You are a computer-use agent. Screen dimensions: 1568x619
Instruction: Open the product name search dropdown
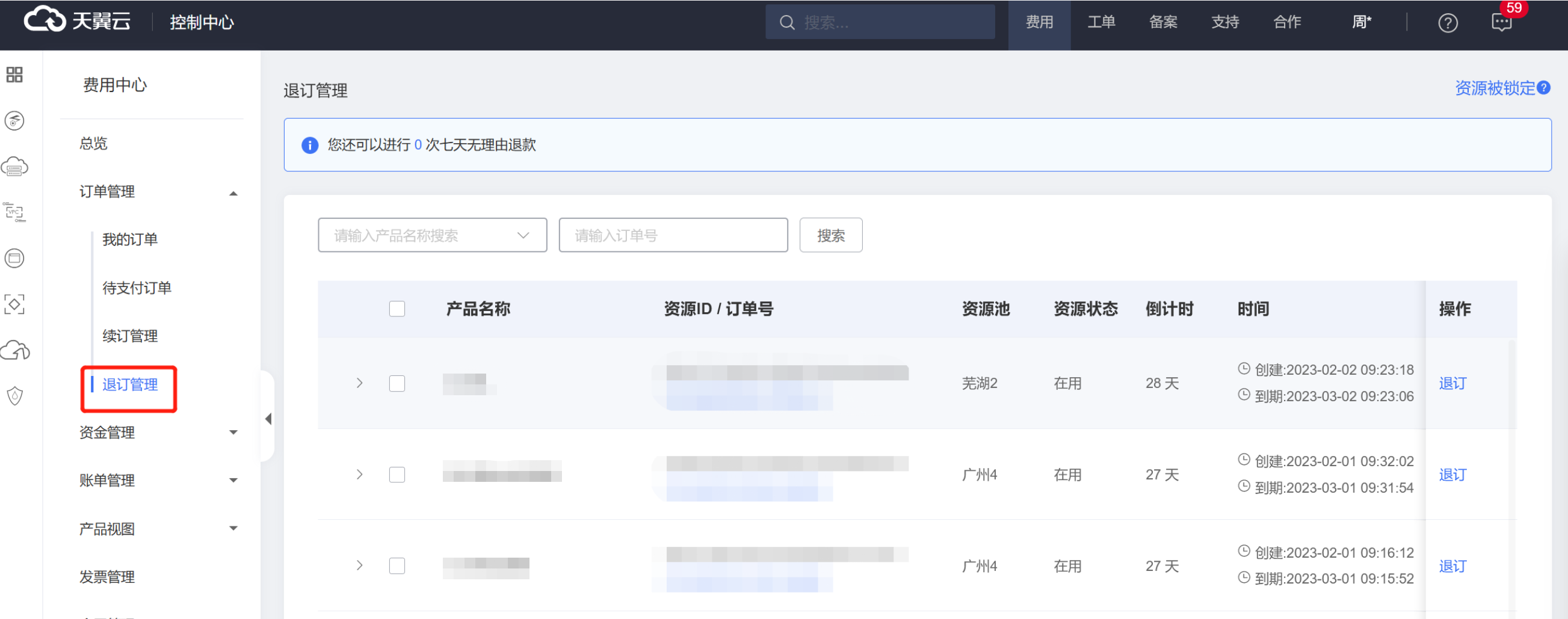(x=432, y=236)
